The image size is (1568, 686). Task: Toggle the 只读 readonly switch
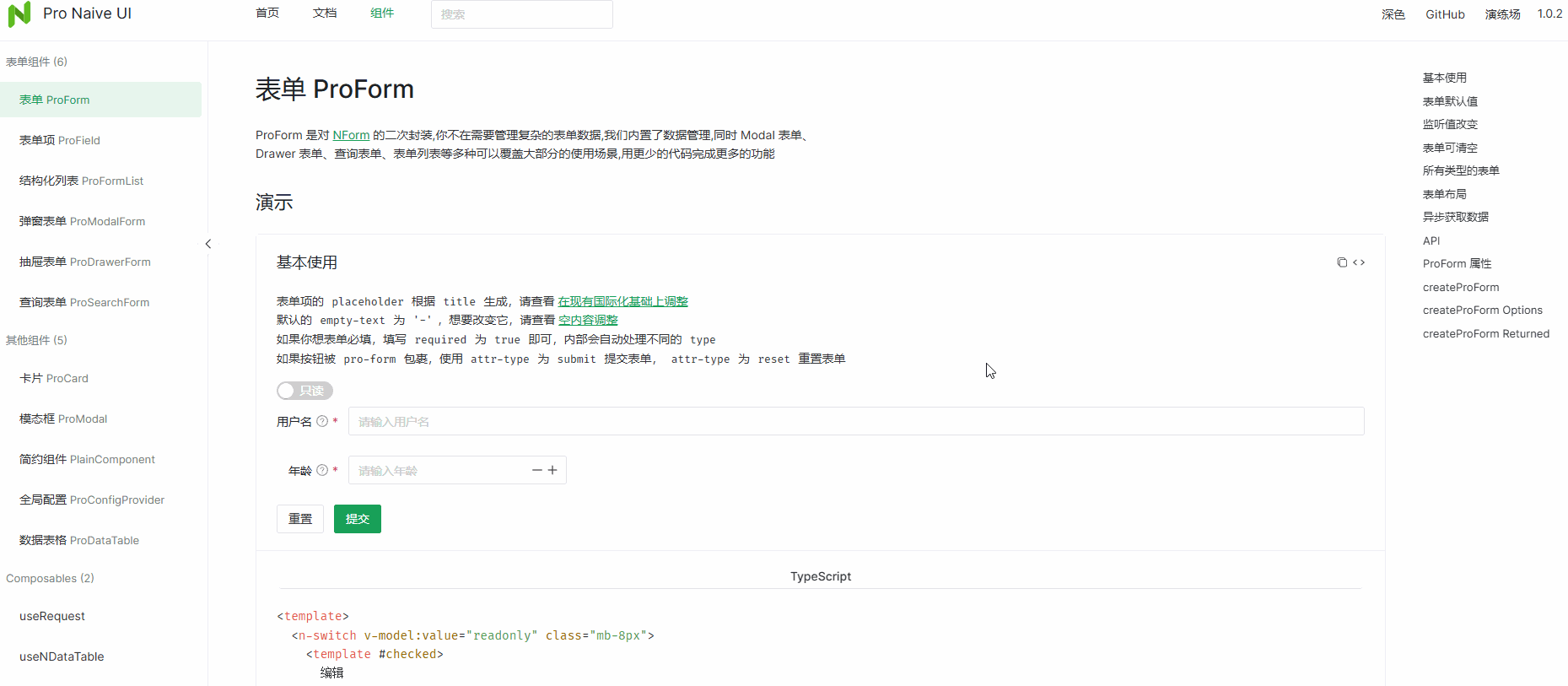(x=304, y=391)
